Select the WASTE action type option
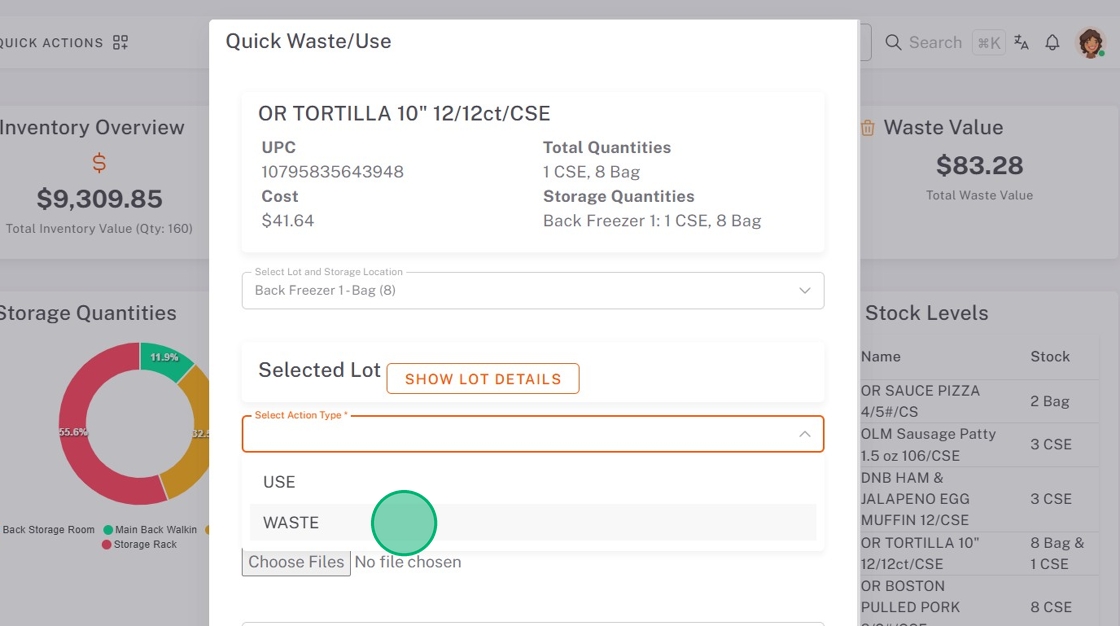 (291, 523)
